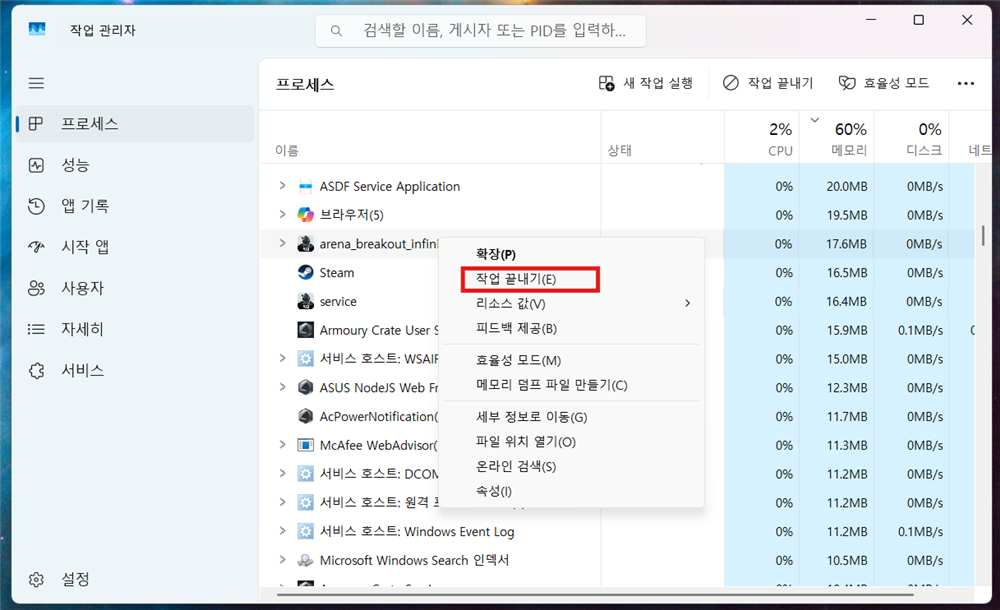This screenshot has width=1000, height=610.
Task: Open the hamburger navigation menu
Action: coord(36,83)
